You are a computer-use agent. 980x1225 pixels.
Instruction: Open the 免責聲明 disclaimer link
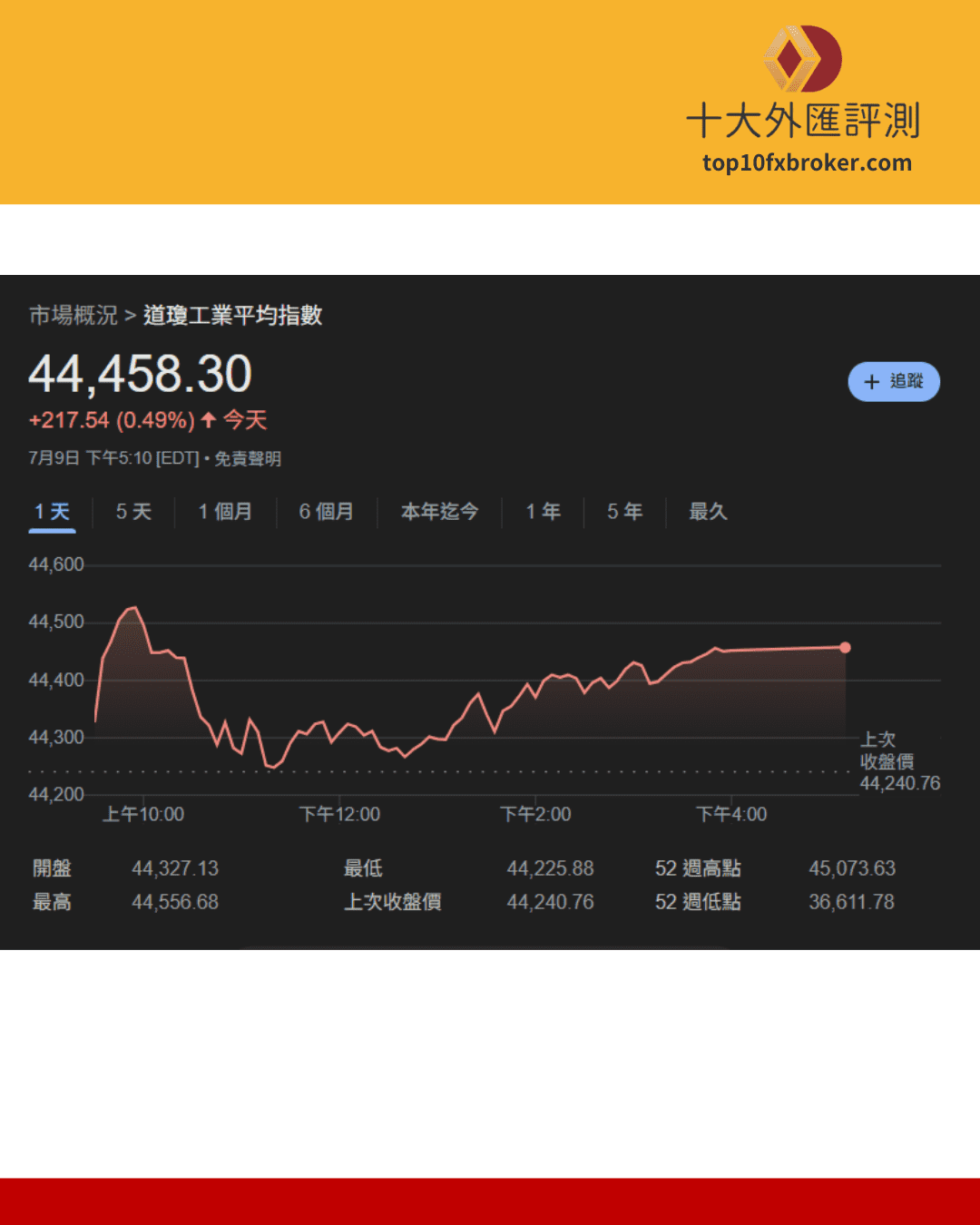(x=249, y=459)
